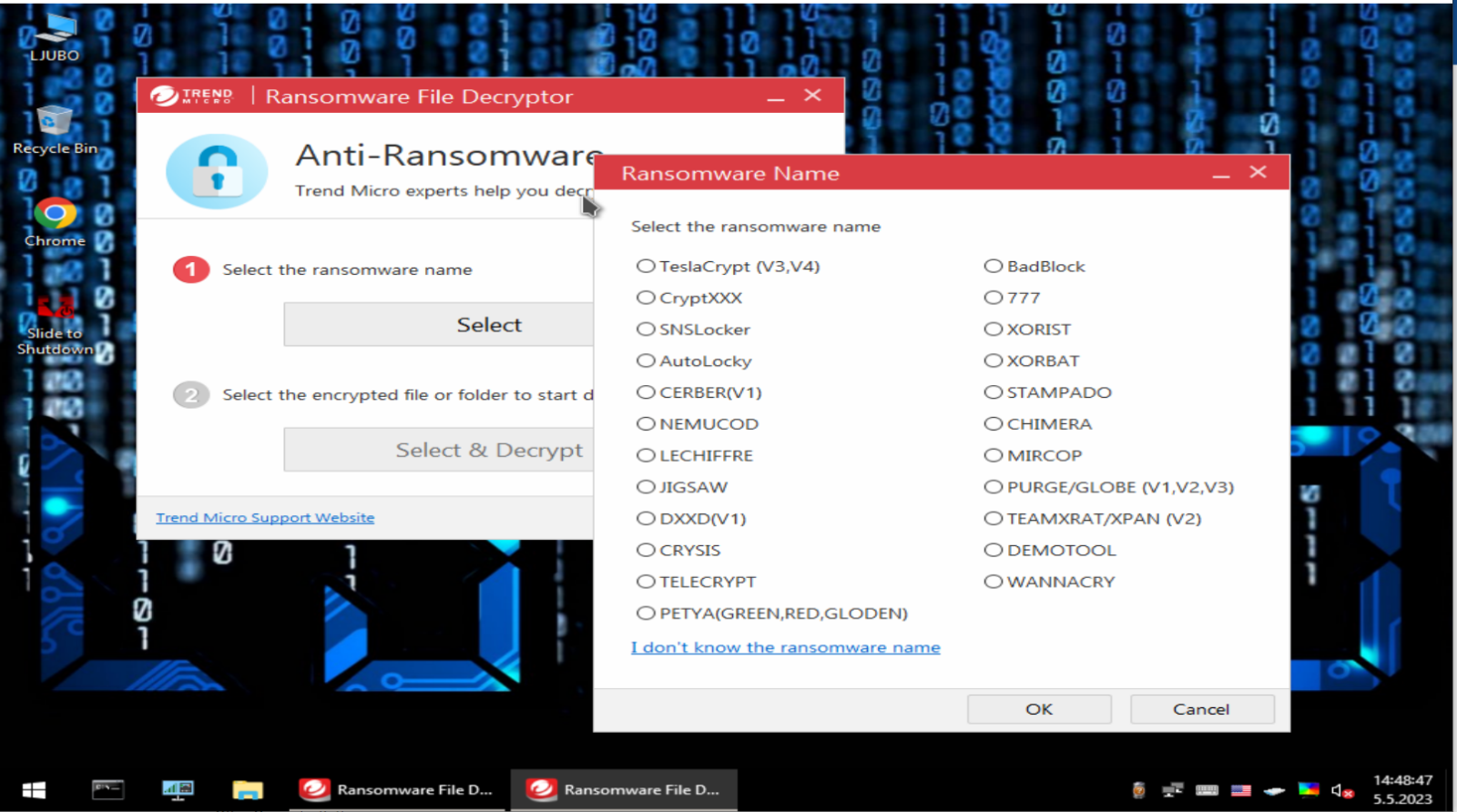The width and height of the screenshot is (1457, 812).
Task: Minimize the Ransomware File Decryptor window
Action: [776, 96]
